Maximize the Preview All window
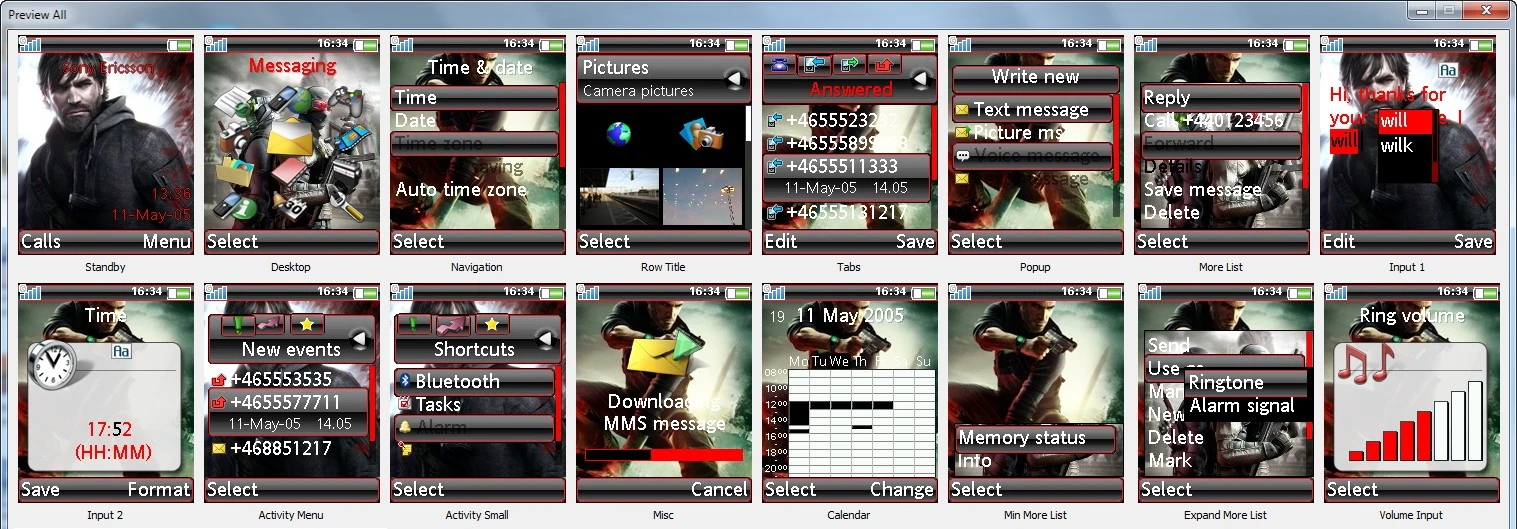The image size is (1517, 529). [1448, 10]
